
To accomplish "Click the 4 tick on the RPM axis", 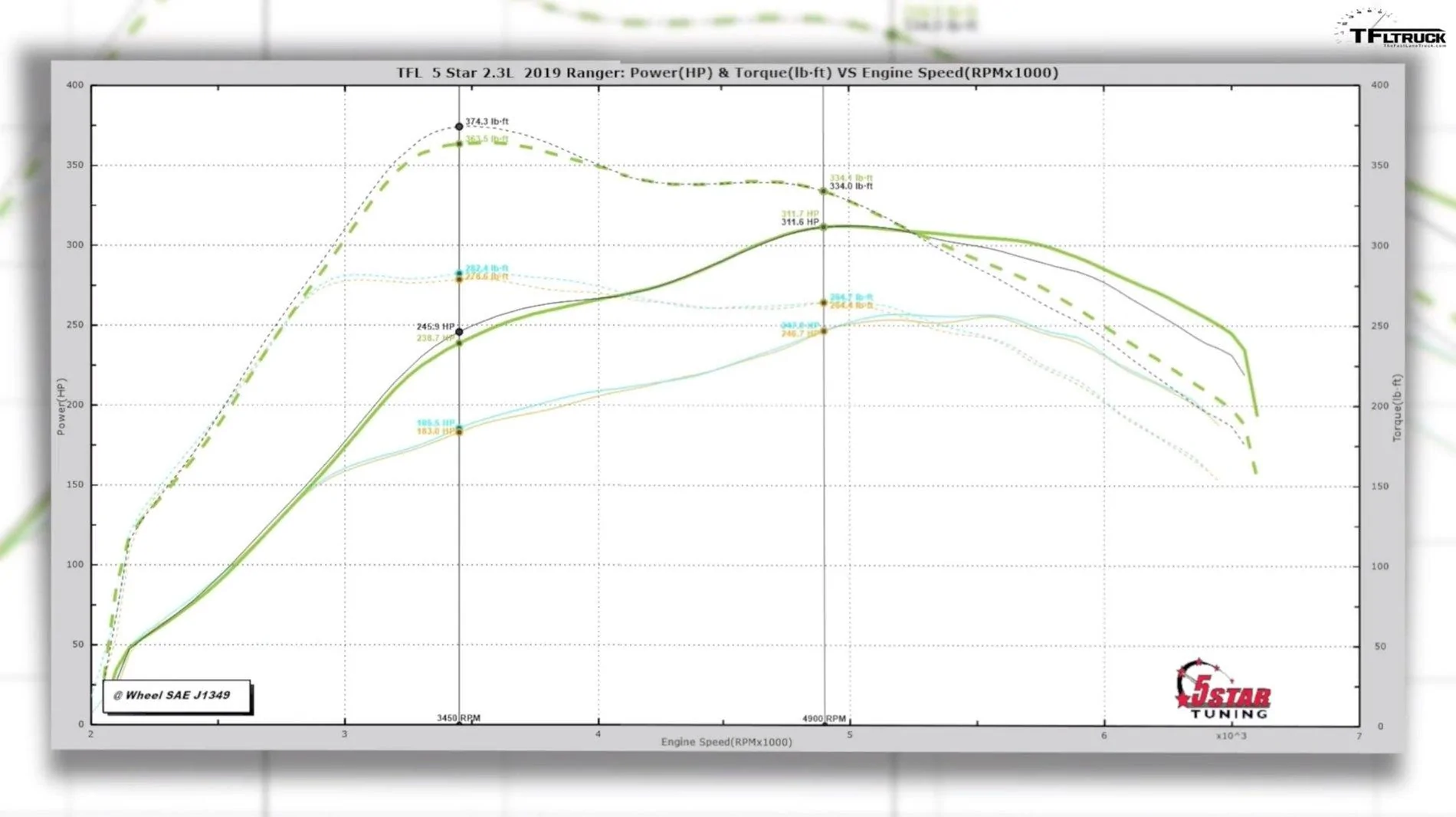I will (598, 734).
